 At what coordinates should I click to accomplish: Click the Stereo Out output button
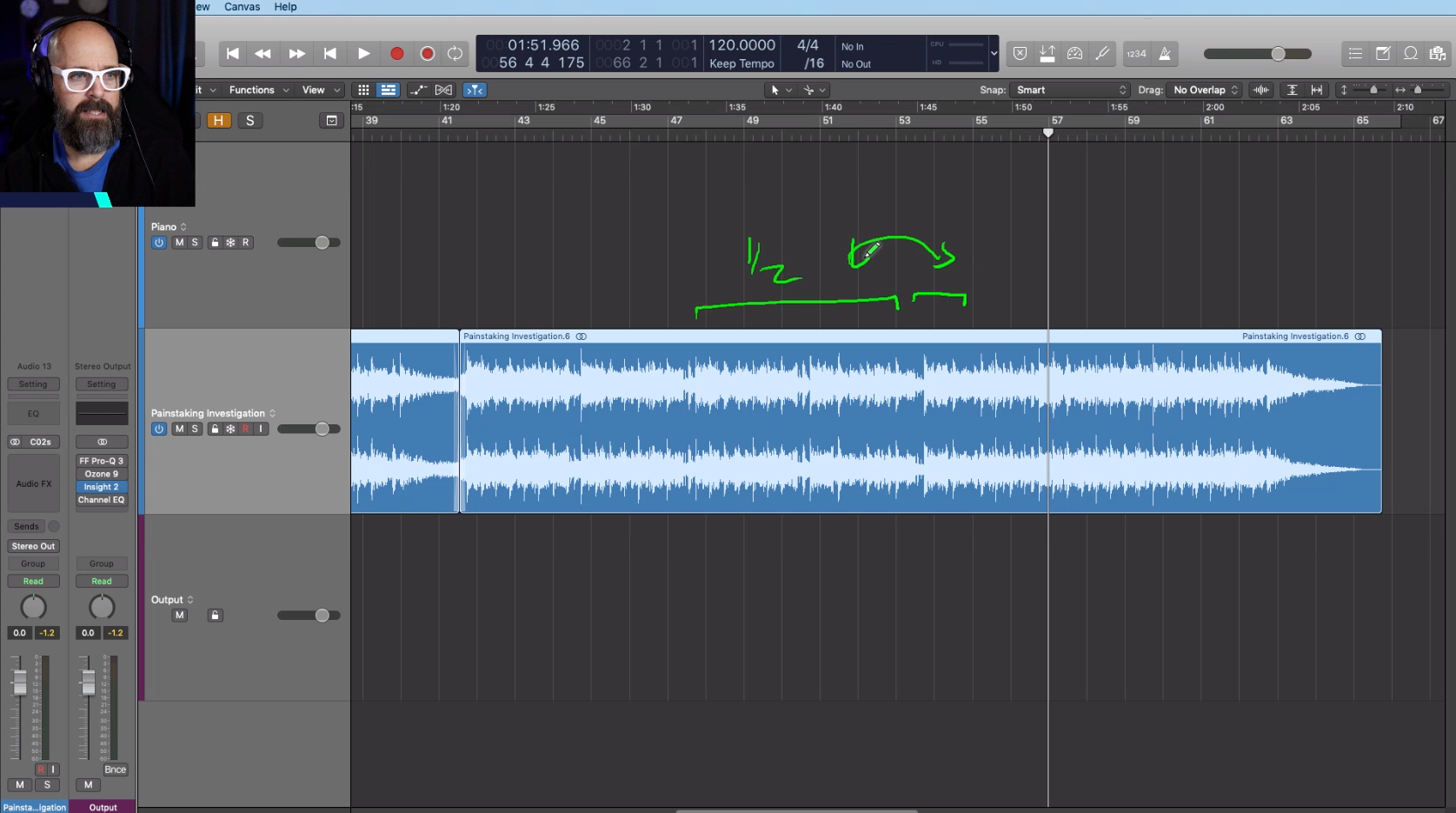(34, 546)
